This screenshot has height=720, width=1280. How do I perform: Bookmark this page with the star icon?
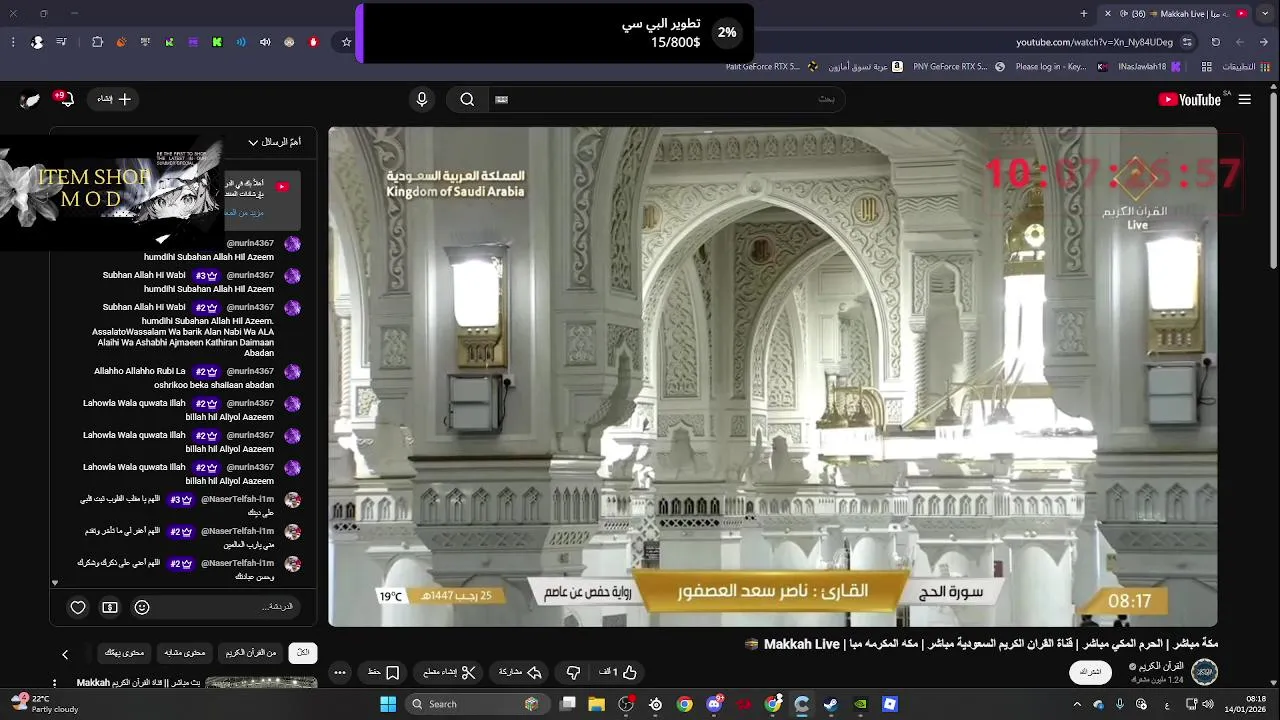(347, 42)
